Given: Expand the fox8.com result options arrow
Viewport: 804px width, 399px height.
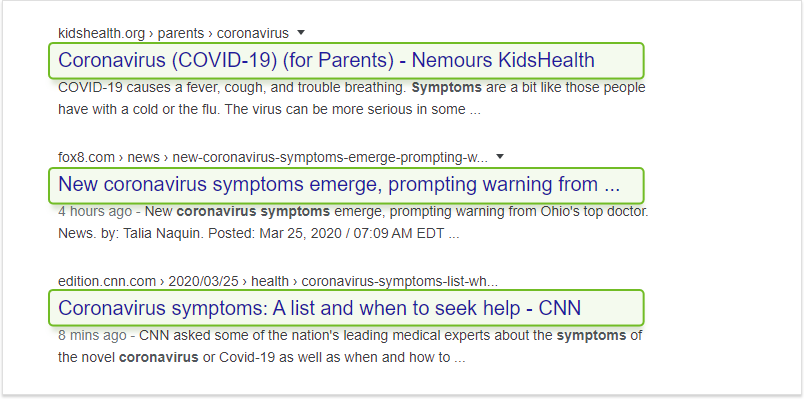Looking at the screenshot, I should [x=500, y=157].
